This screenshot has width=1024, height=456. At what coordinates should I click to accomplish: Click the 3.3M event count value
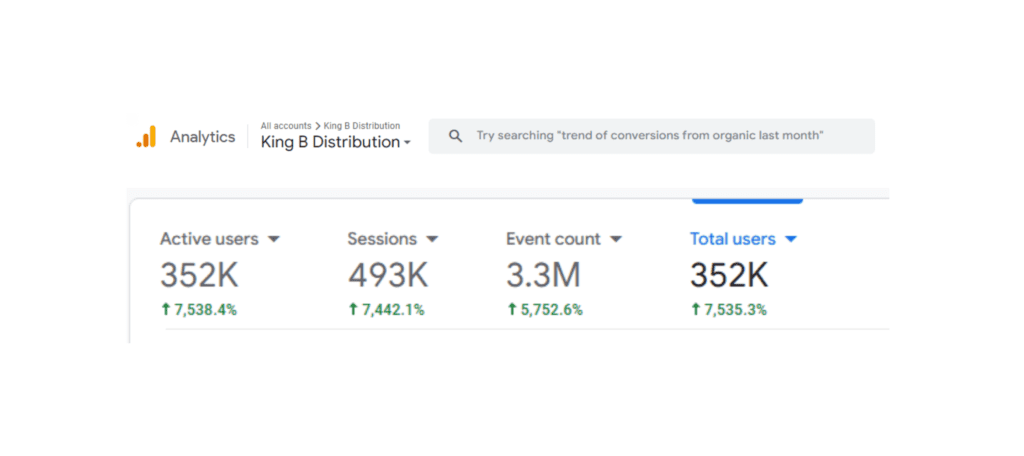tap(543, 275)
